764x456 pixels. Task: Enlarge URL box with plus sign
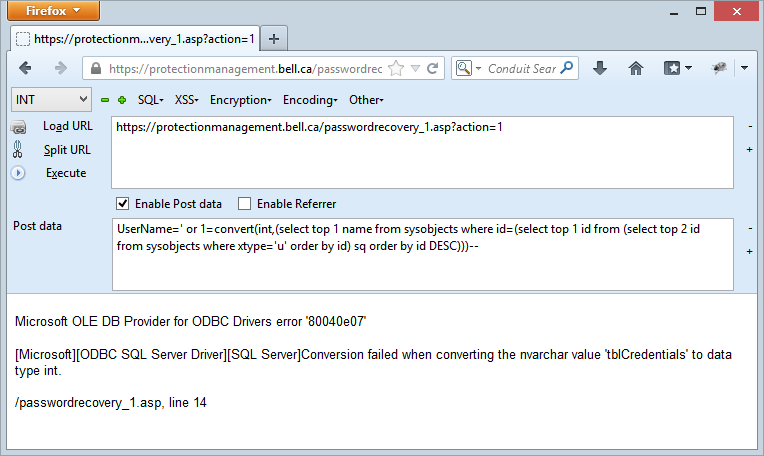coord(750,150)
